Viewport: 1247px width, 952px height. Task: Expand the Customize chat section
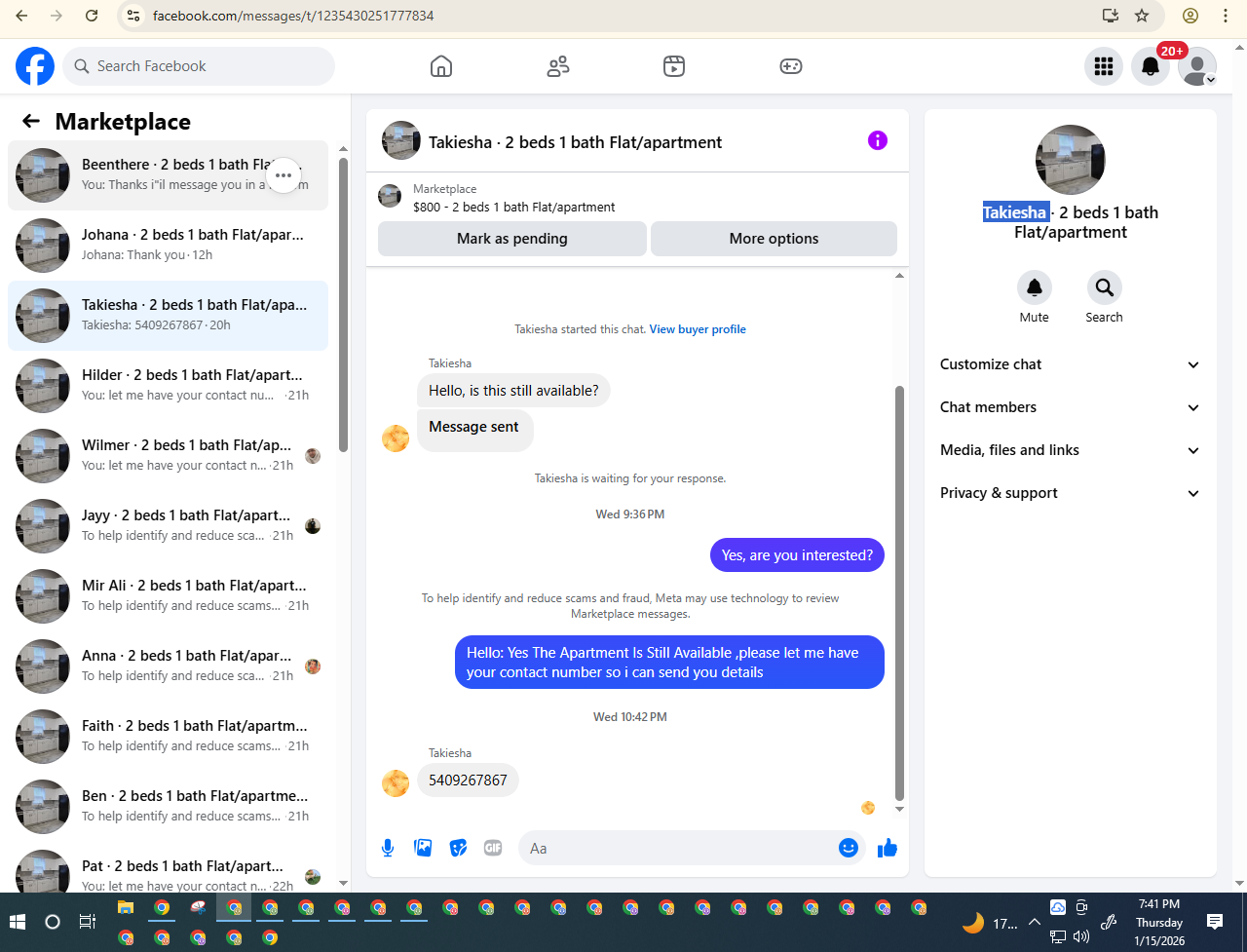click(1071, 364)
